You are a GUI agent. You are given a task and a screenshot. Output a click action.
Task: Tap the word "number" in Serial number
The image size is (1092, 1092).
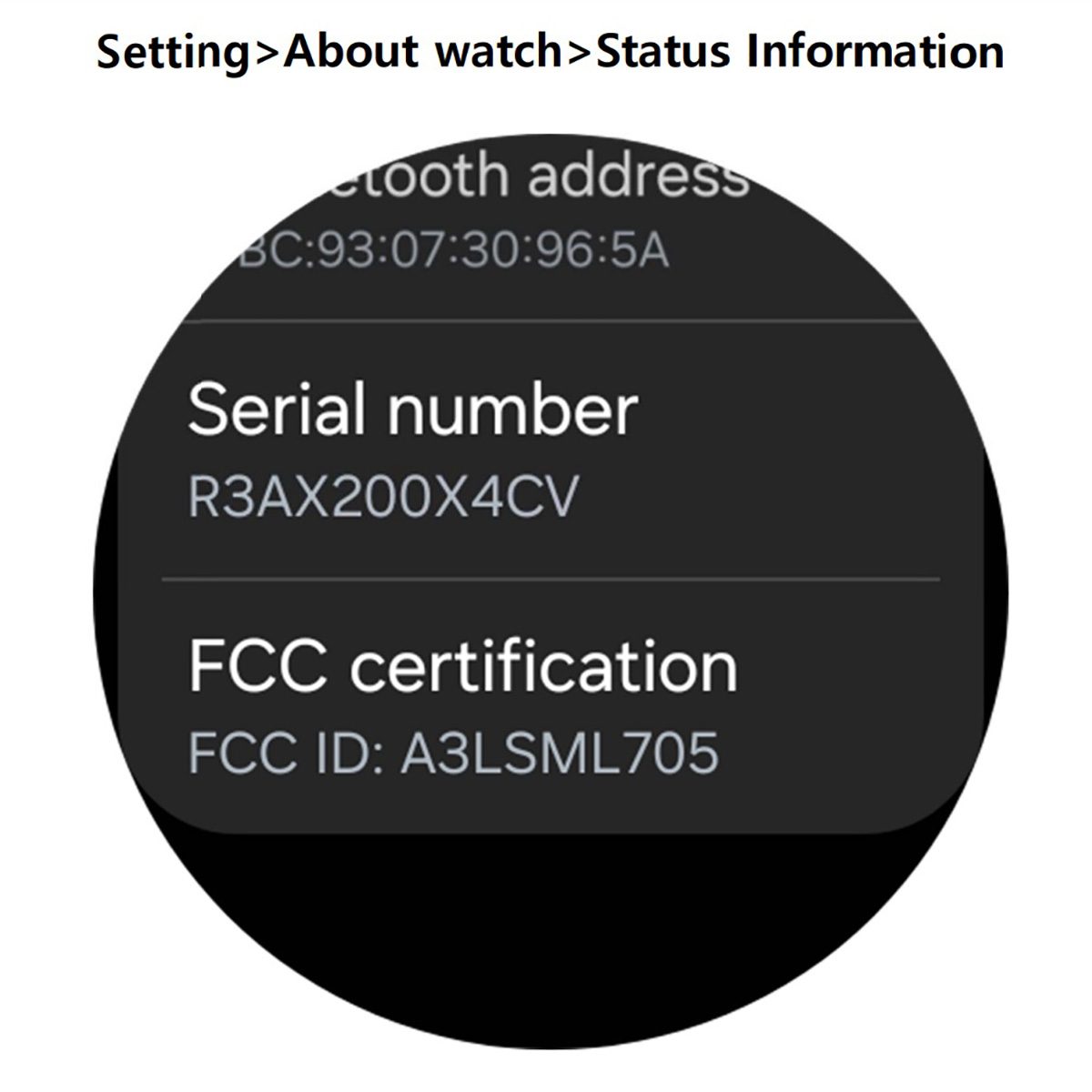coord(511,410)
